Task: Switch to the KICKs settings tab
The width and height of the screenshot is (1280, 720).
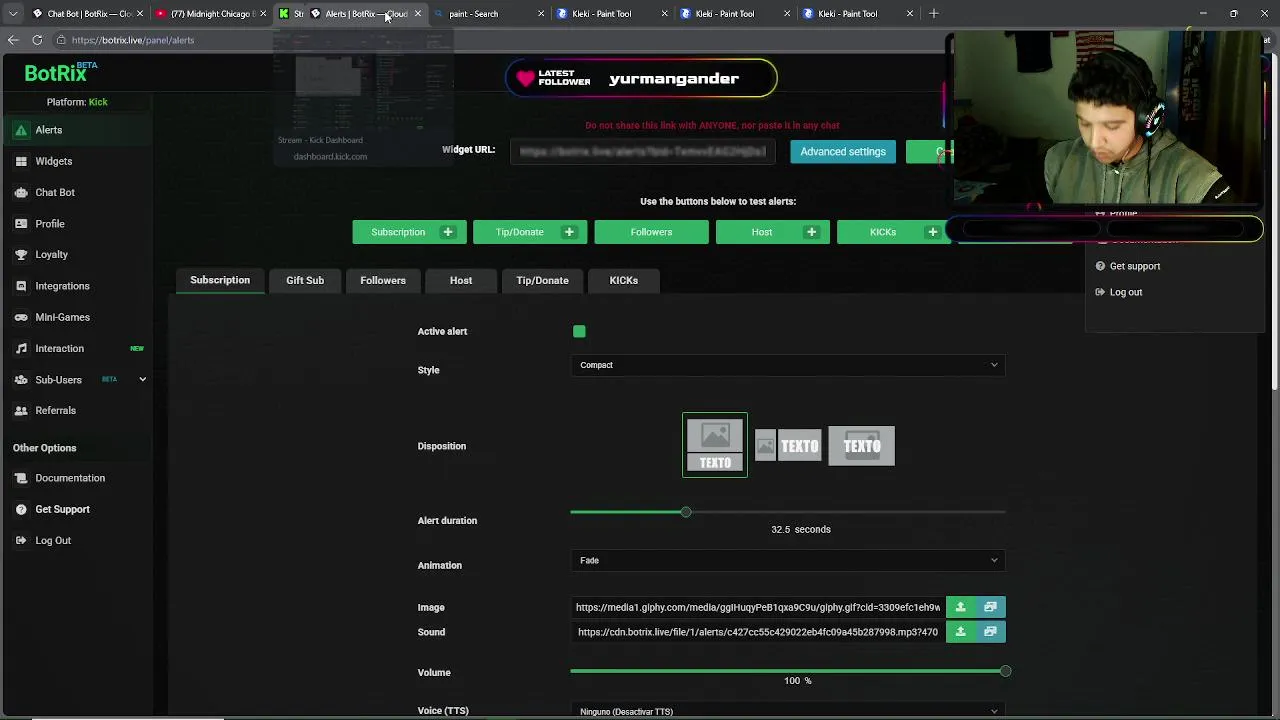Action: click(x=624, y=281)
